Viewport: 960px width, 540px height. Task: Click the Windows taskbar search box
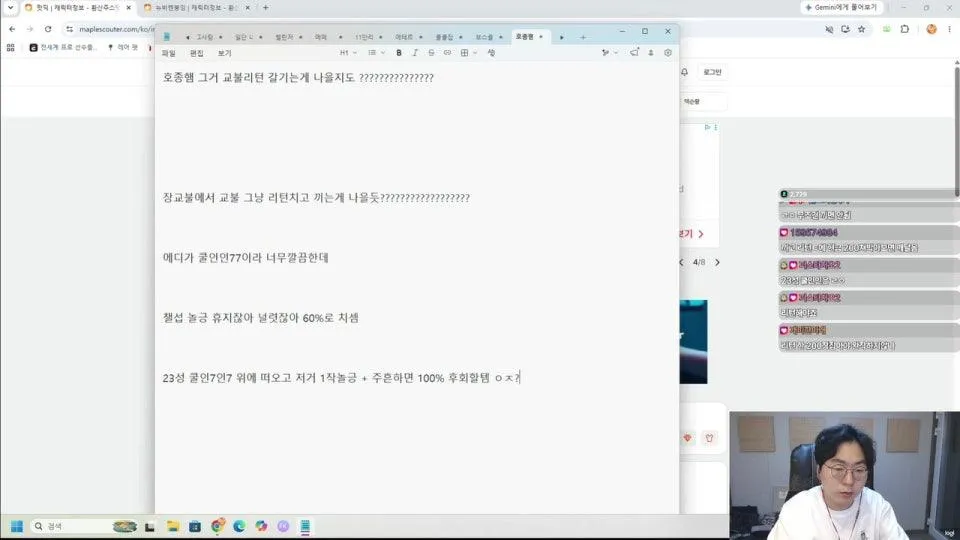tap(84, 527)
